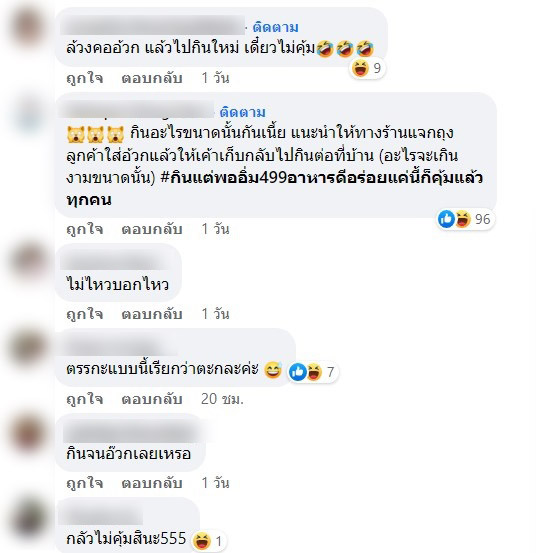Open the haha reaction with count 1

point(208,541)
